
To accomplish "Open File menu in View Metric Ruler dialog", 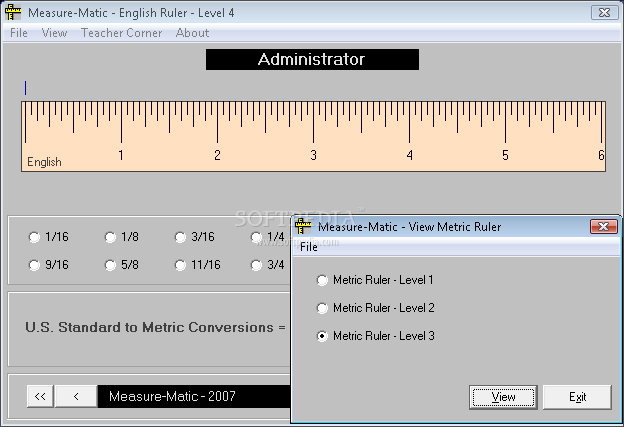I will [309, 247].
